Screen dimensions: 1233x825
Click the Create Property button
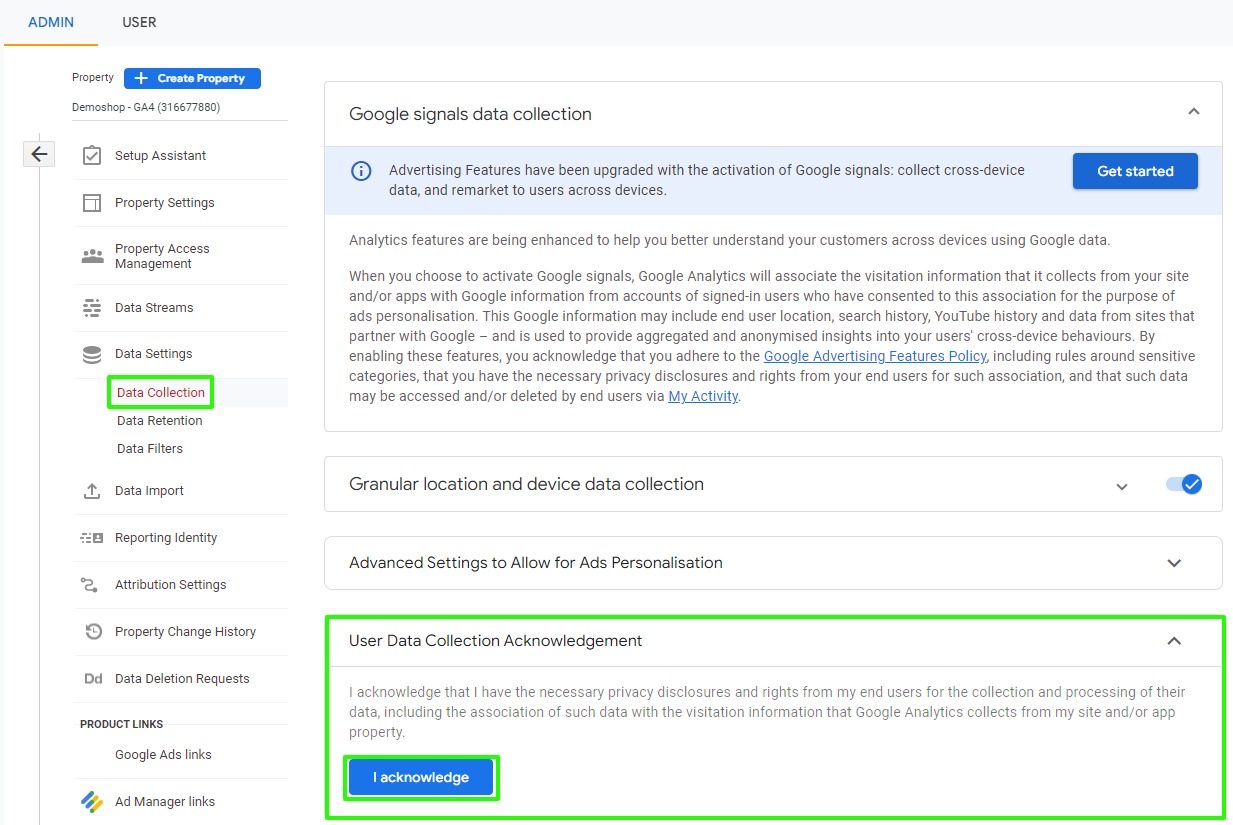[192, 78]
